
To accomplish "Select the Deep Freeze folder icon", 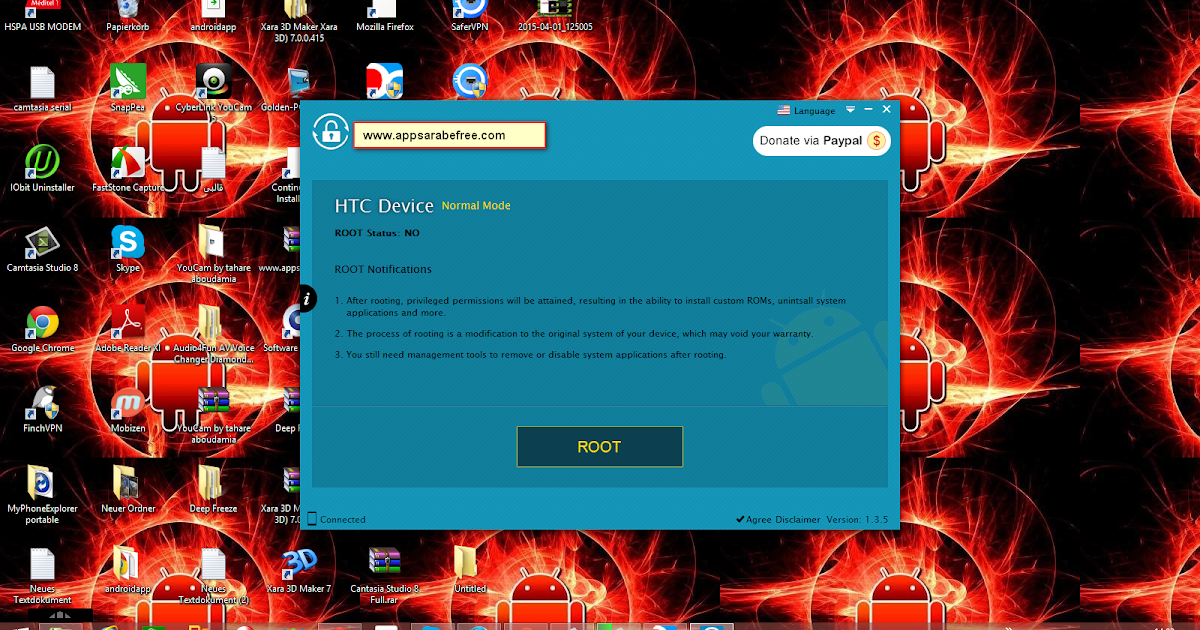I will (x=214, y=490).
